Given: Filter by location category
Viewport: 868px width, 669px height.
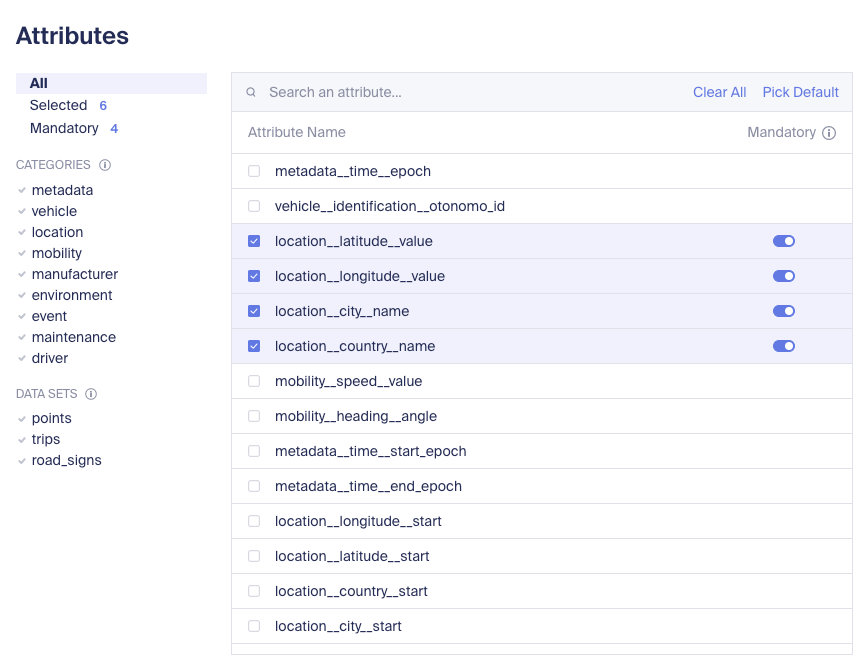Looking at the screenshot, I should coord(58,232).
